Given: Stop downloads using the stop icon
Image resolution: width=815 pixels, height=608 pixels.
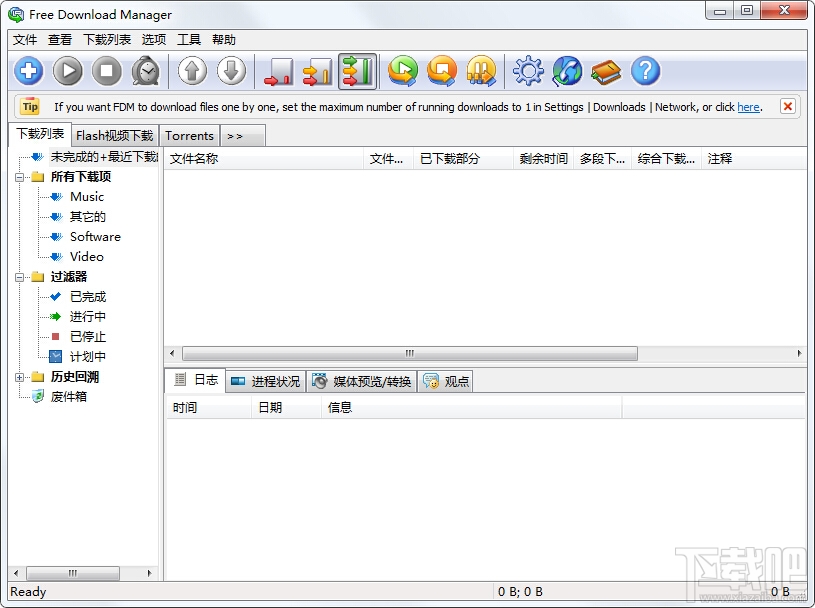Looking at the screenshot, I should pyautogui.click(x=107, y=71).
